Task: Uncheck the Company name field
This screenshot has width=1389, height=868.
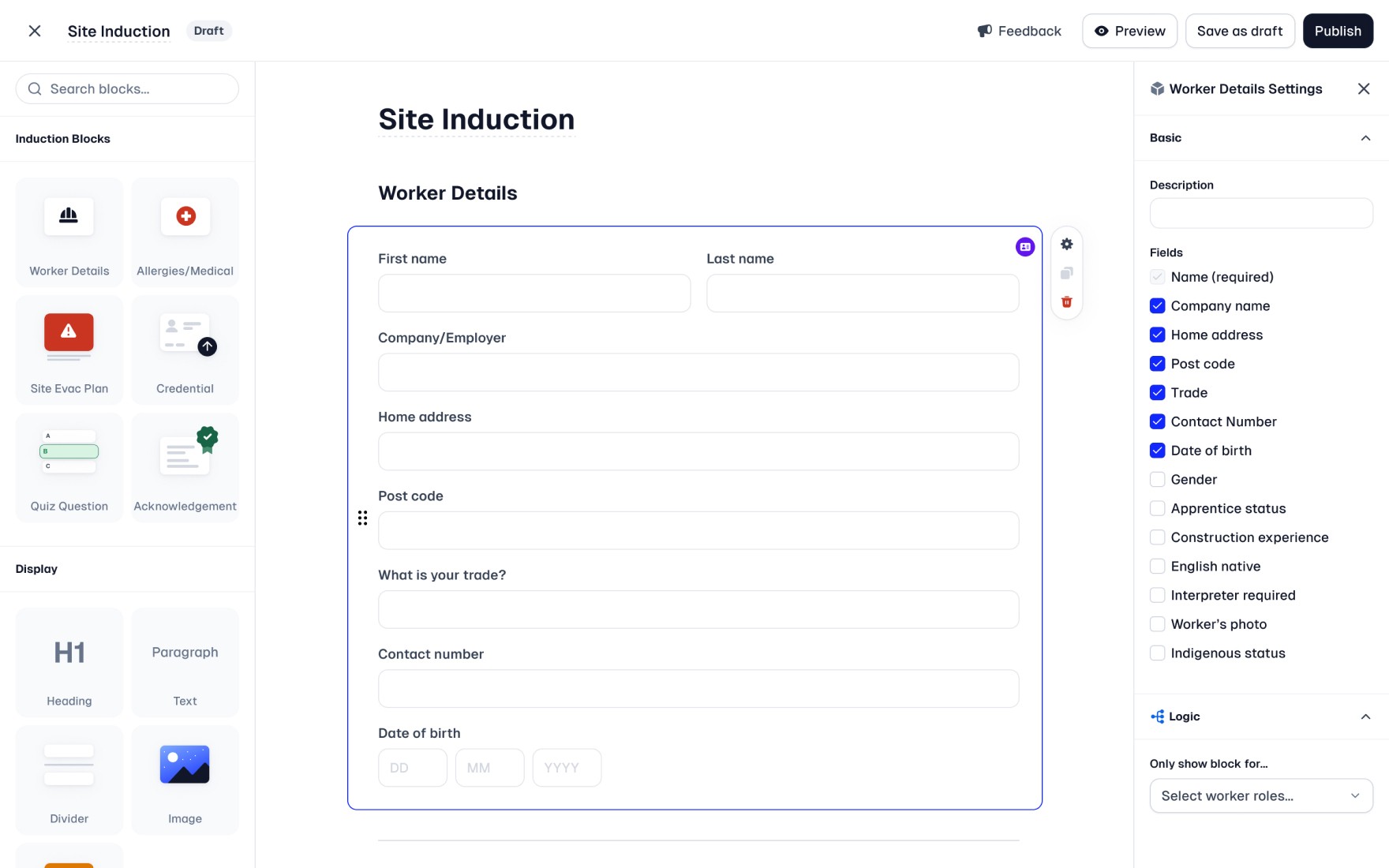Action: 1157,305
